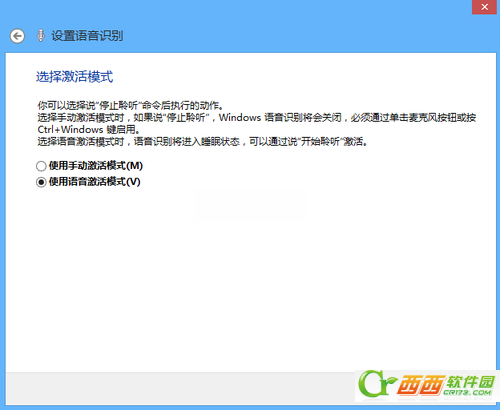Click the sentence mentioning Windows 语音识别将会关闭

tap(257, 118)
